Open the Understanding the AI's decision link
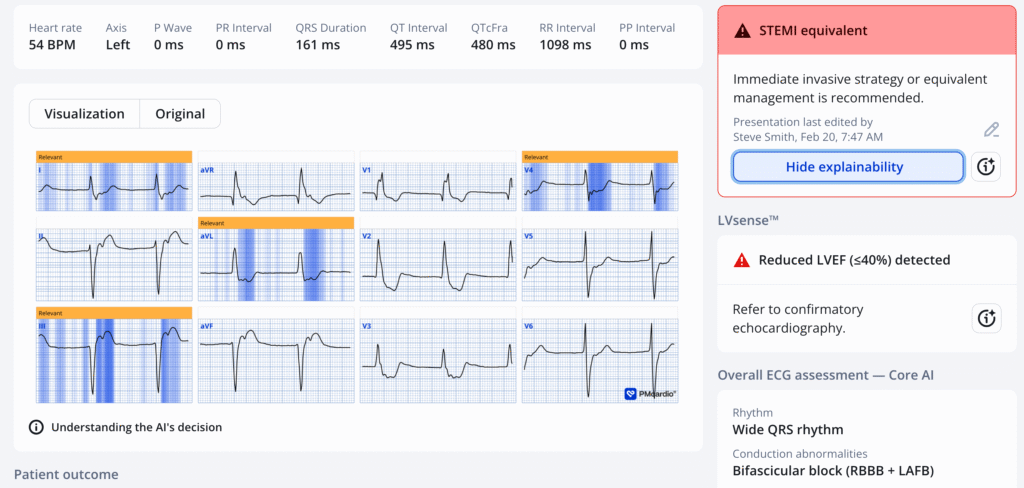The height and width of the screenshot is (488, 1024). pyautogui.click(x=136, y=427)
